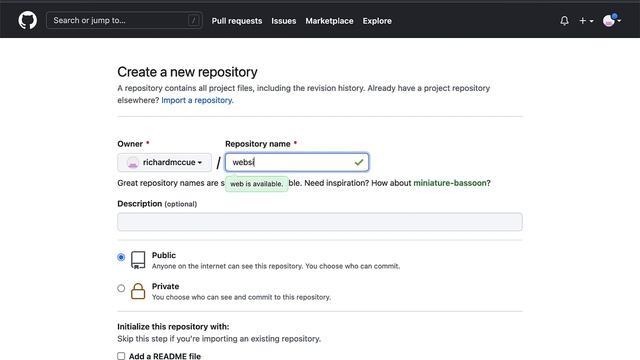Viewport: 640px width, 360px height.
Task: Open the GitHub home logo
Action: (27, 20)
